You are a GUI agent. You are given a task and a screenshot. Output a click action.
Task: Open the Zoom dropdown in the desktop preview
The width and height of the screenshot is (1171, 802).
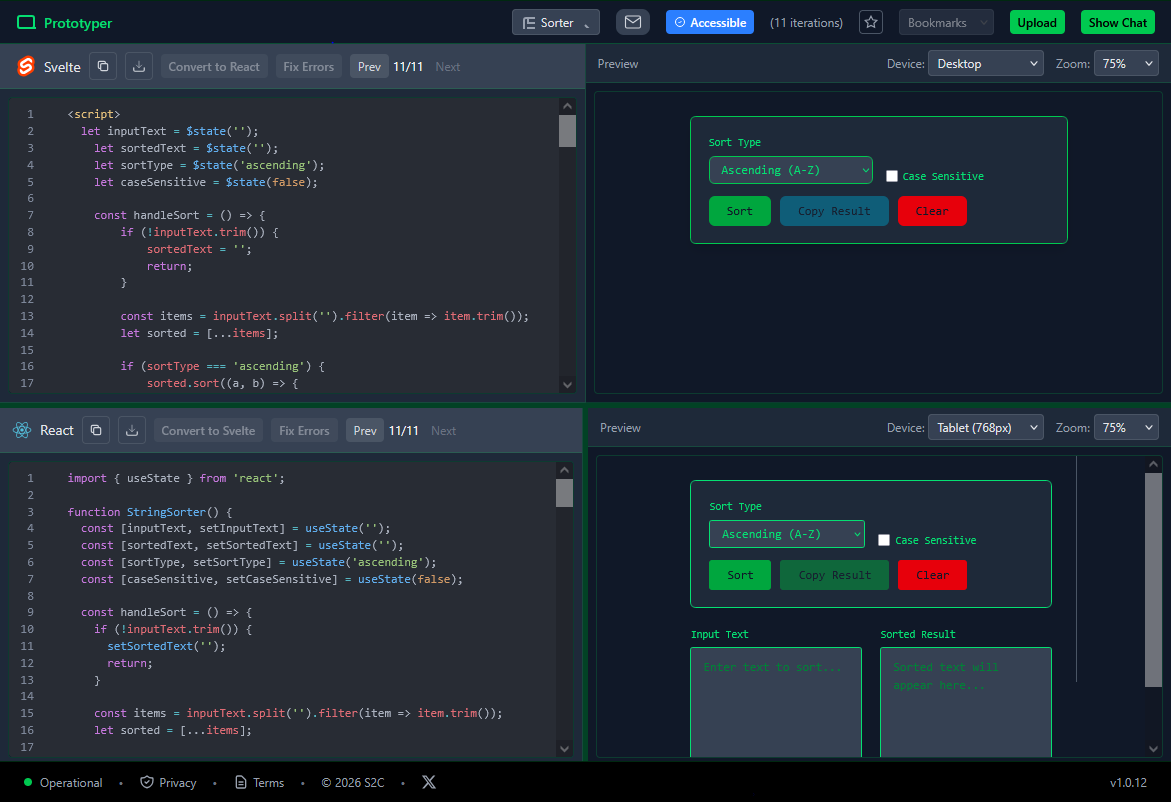[x=1126, y=63]
